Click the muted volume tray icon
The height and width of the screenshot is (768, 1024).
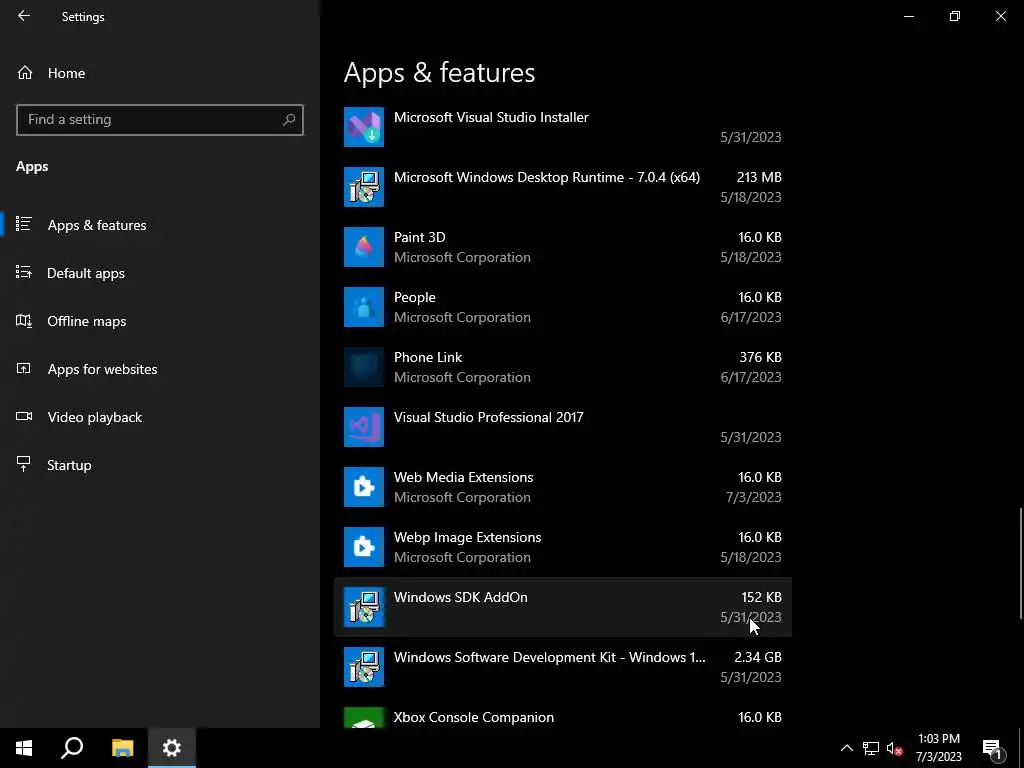click(895, 748)
